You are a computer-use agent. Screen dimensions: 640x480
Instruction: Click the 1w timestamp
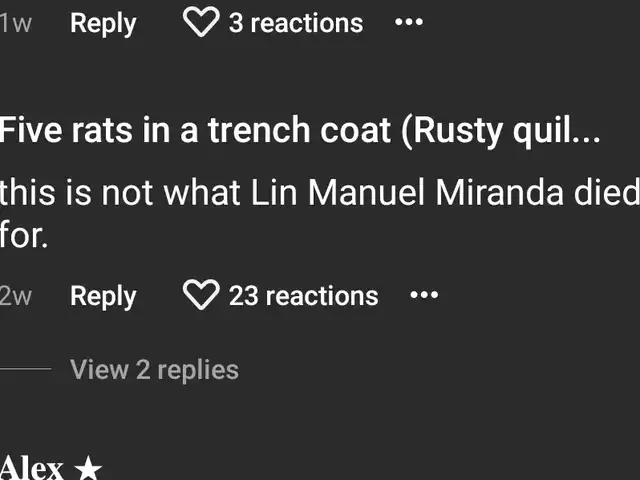[x=16, y=23]
